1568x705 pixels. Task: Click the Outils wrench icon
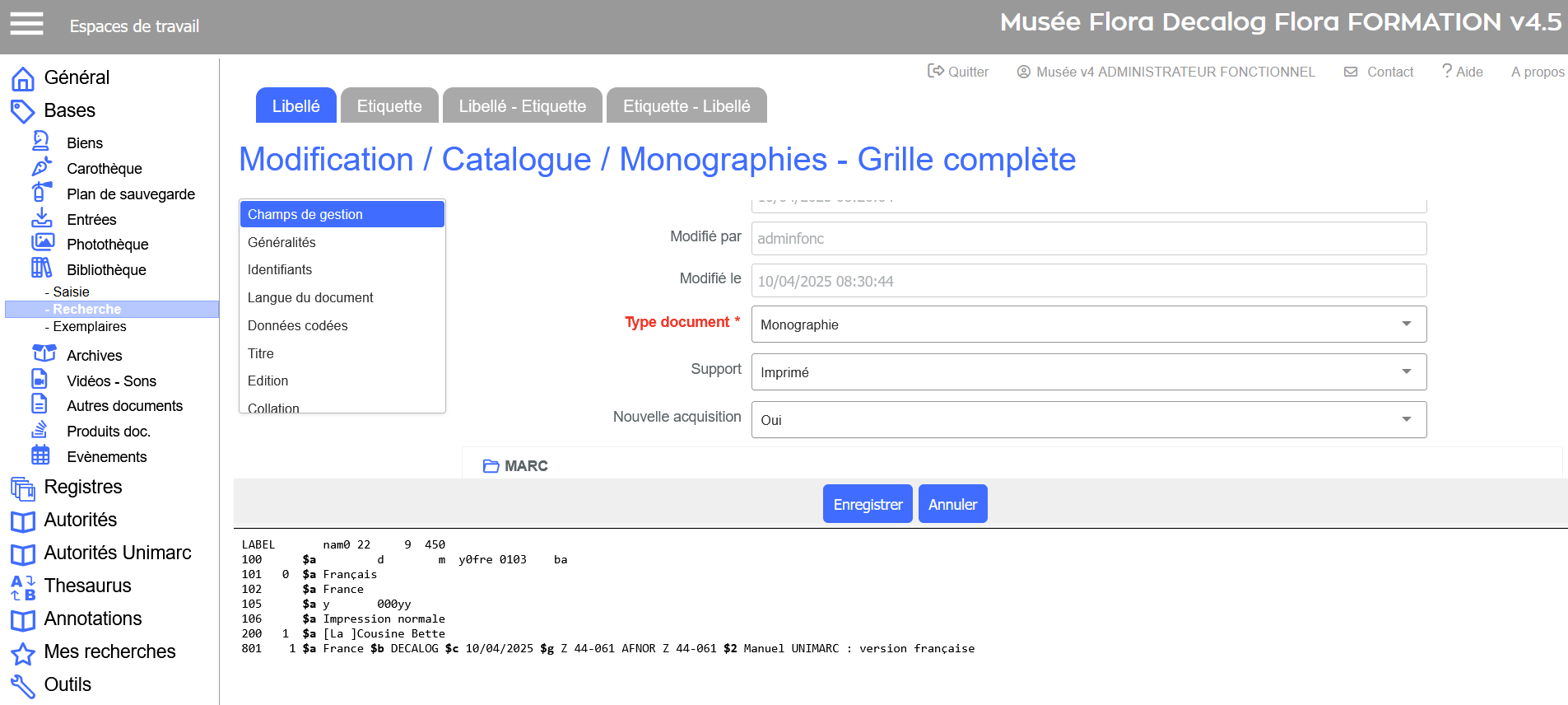pyautogui.click(x=23, y=685)
